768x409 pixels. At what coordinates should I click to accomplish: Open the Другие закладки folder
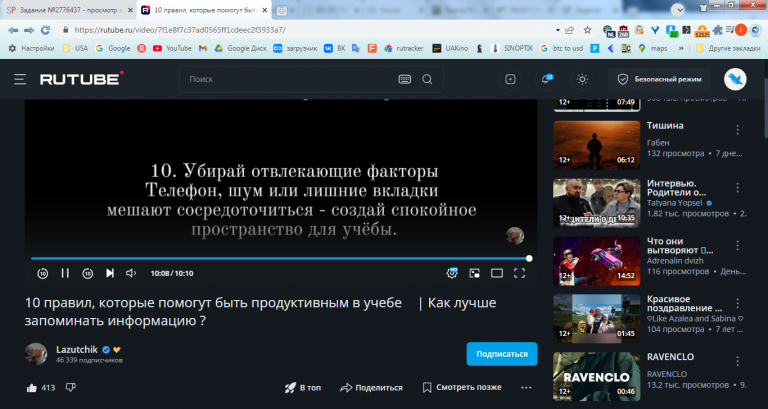728,48
